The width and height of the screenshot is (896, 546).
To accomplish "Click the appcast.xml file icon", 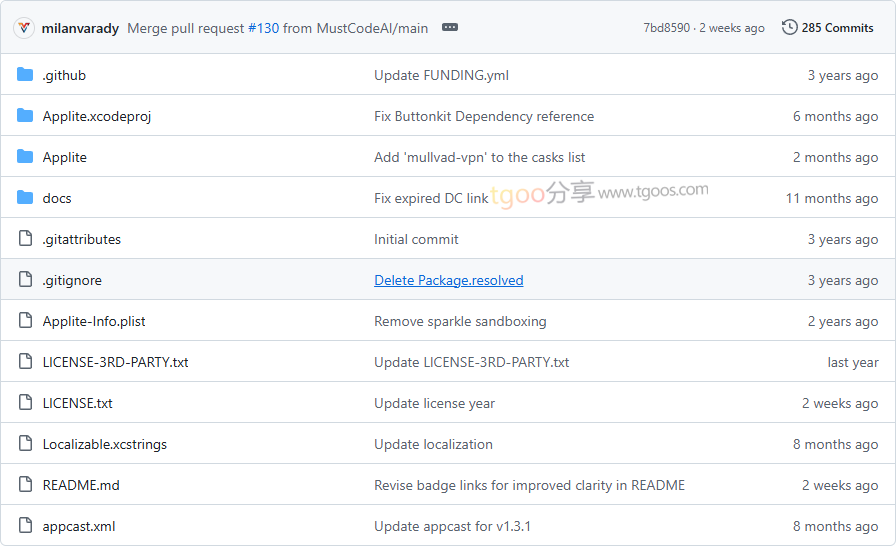I will tap(25, 526).
